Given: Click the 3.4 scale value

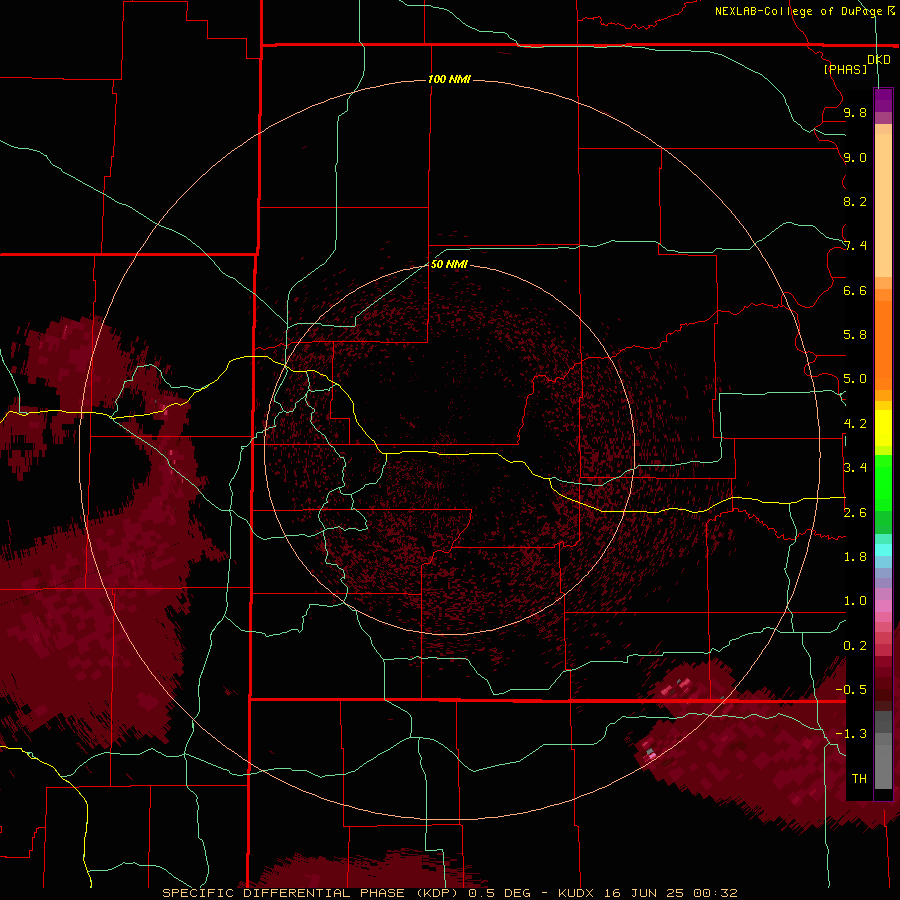Looking at the screenshot, I should pos(855,468).
